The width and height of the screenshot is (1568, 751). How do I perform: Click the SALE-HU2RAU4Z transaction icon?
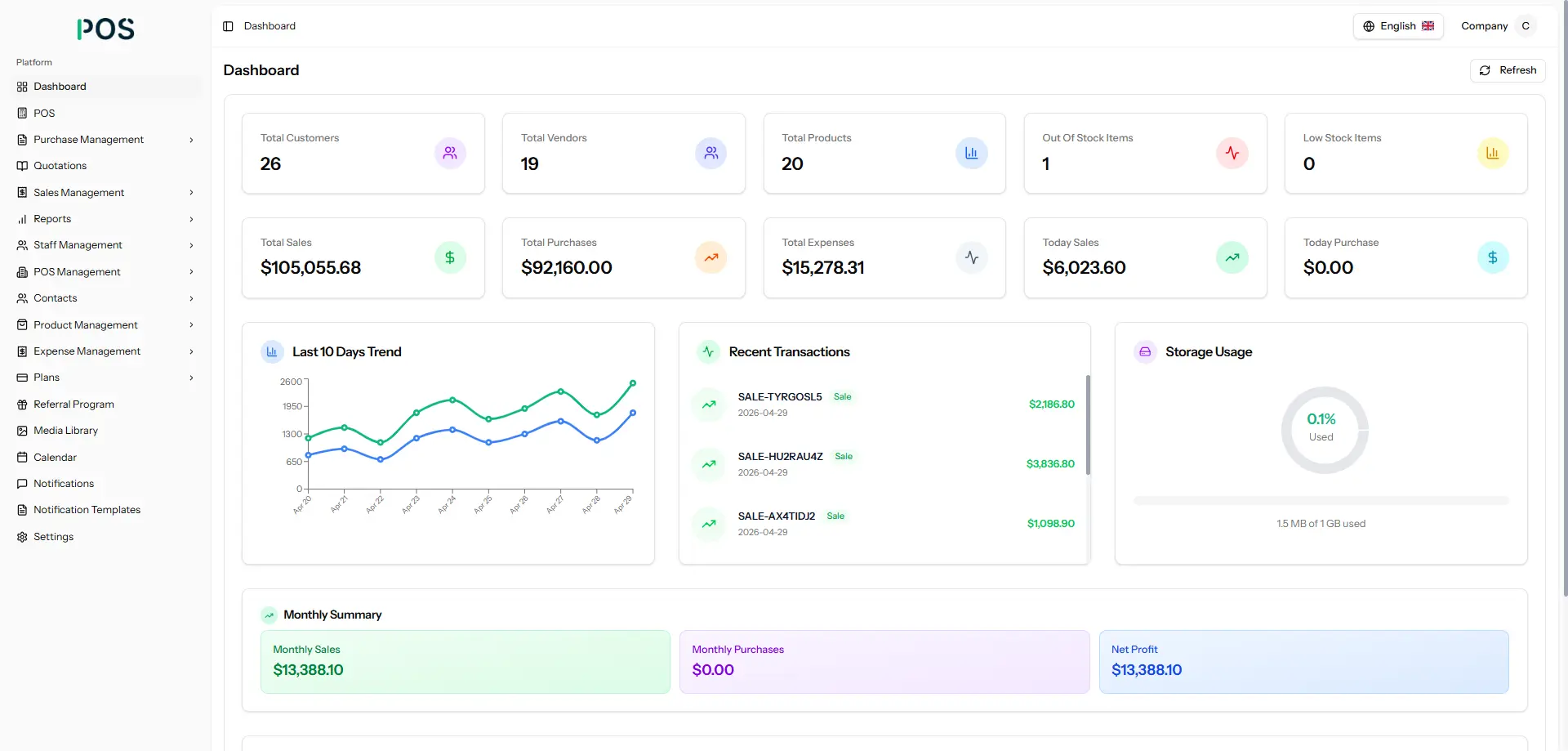(709, 464)
